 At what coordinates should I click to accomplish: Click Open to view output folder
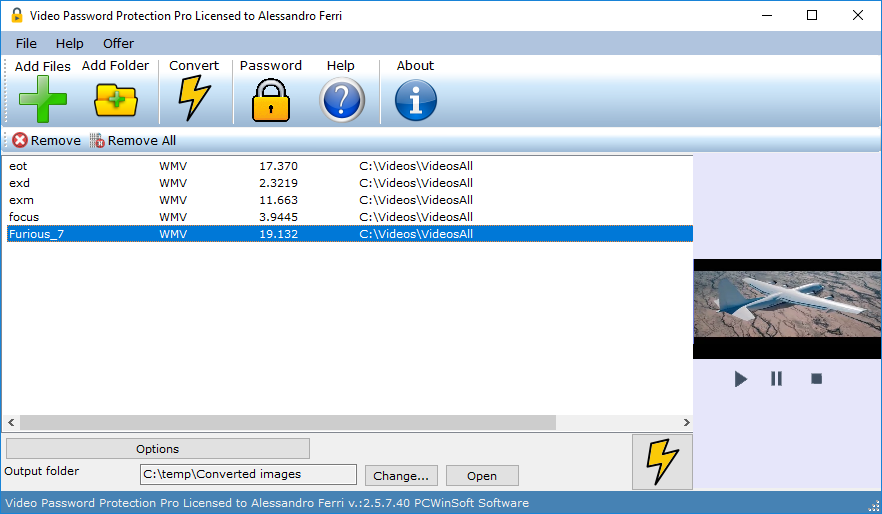pyautogui.click(x=482, y=476)
